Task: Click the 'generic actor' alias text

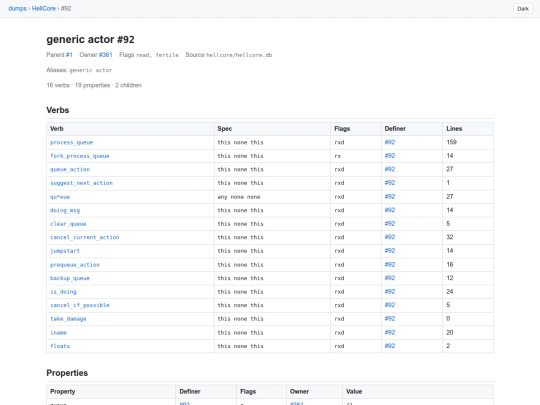Action: (91, 70)
